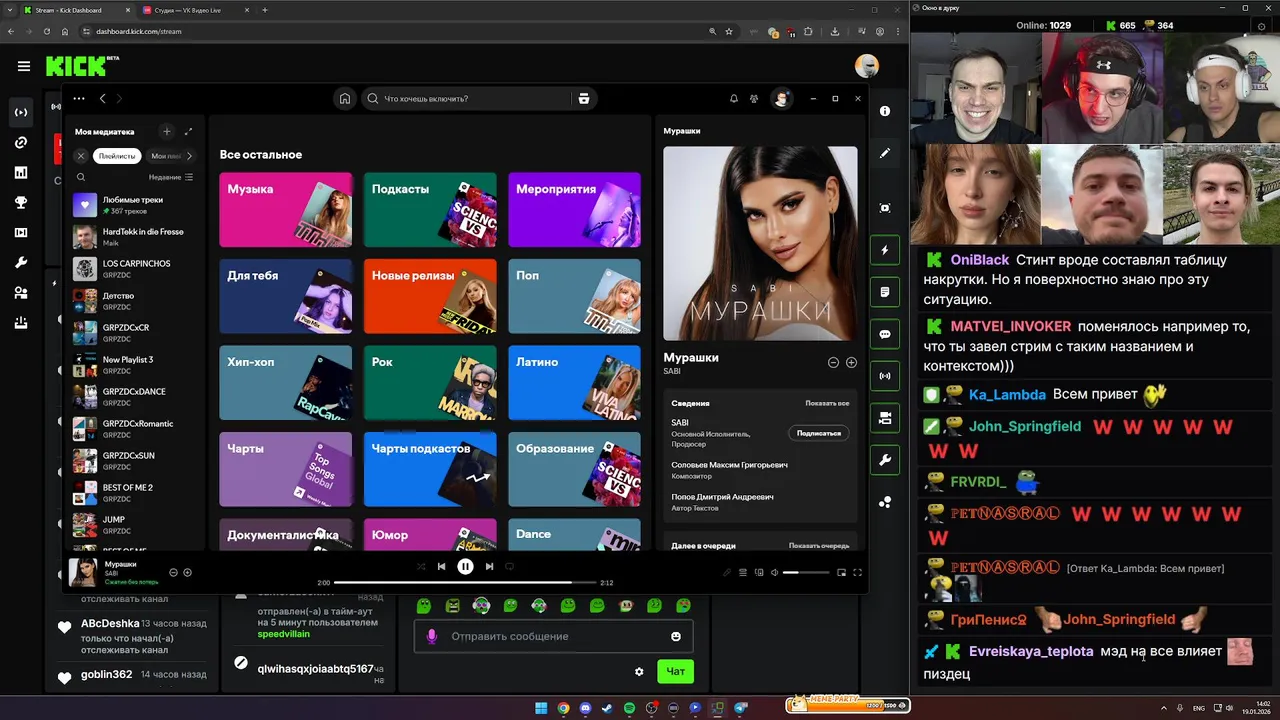The height and width of the screenshot is (720, 1280).
Task: Click Показать все in Сведения section
Action: [x=827, y=403]
